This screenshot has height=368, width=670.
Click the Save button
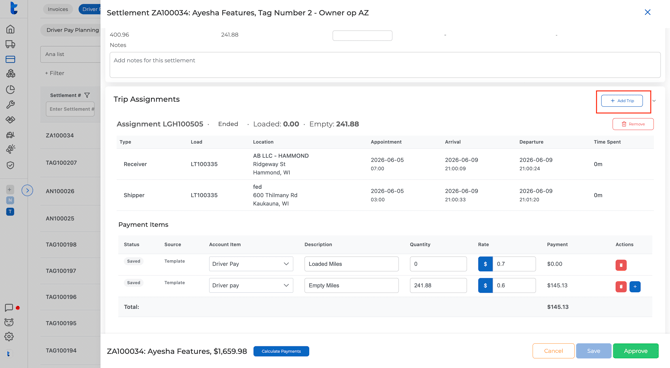click(594, 351)
